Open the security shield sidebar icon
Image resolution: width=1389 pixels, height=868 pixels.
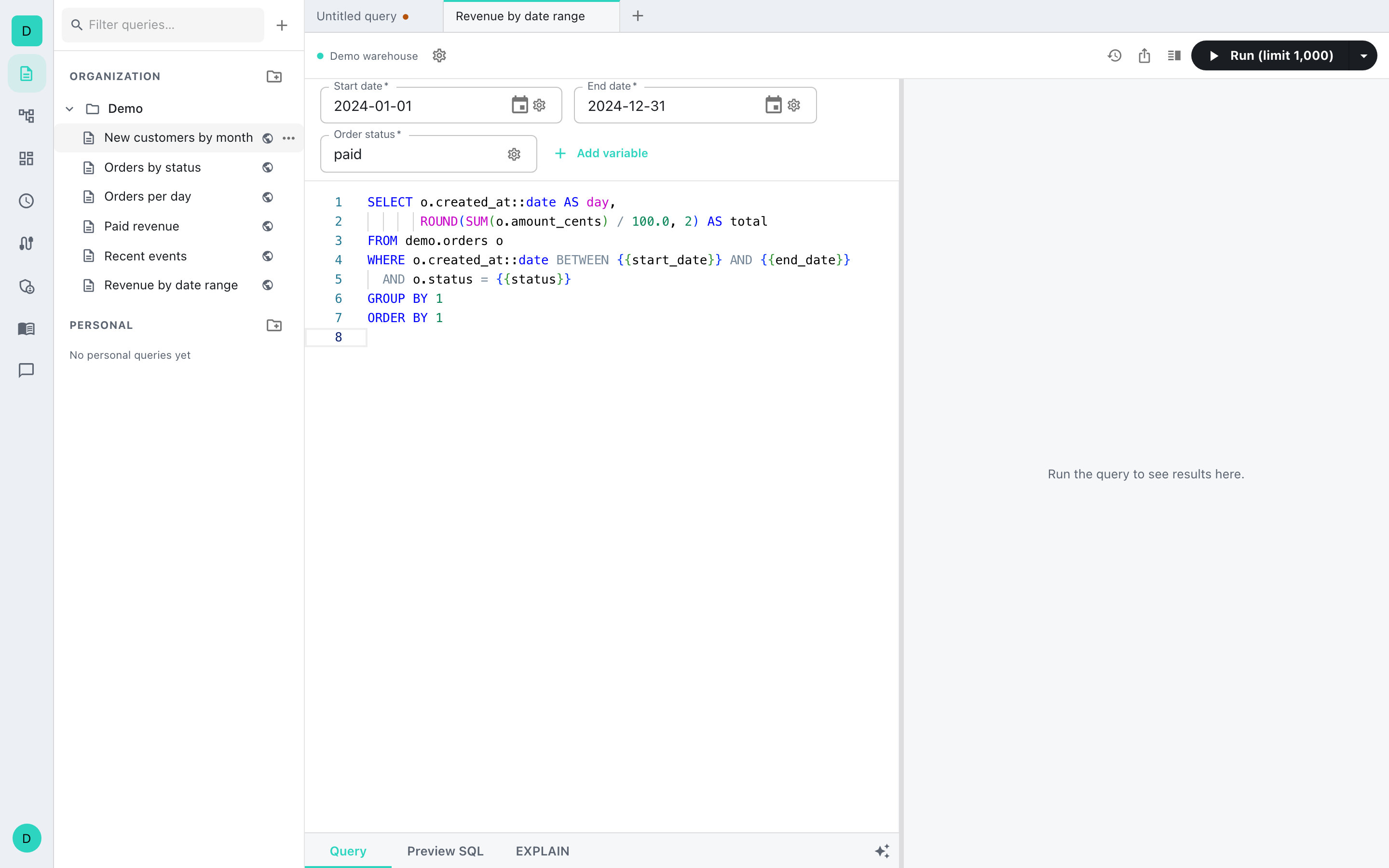(x=27, y=286)
